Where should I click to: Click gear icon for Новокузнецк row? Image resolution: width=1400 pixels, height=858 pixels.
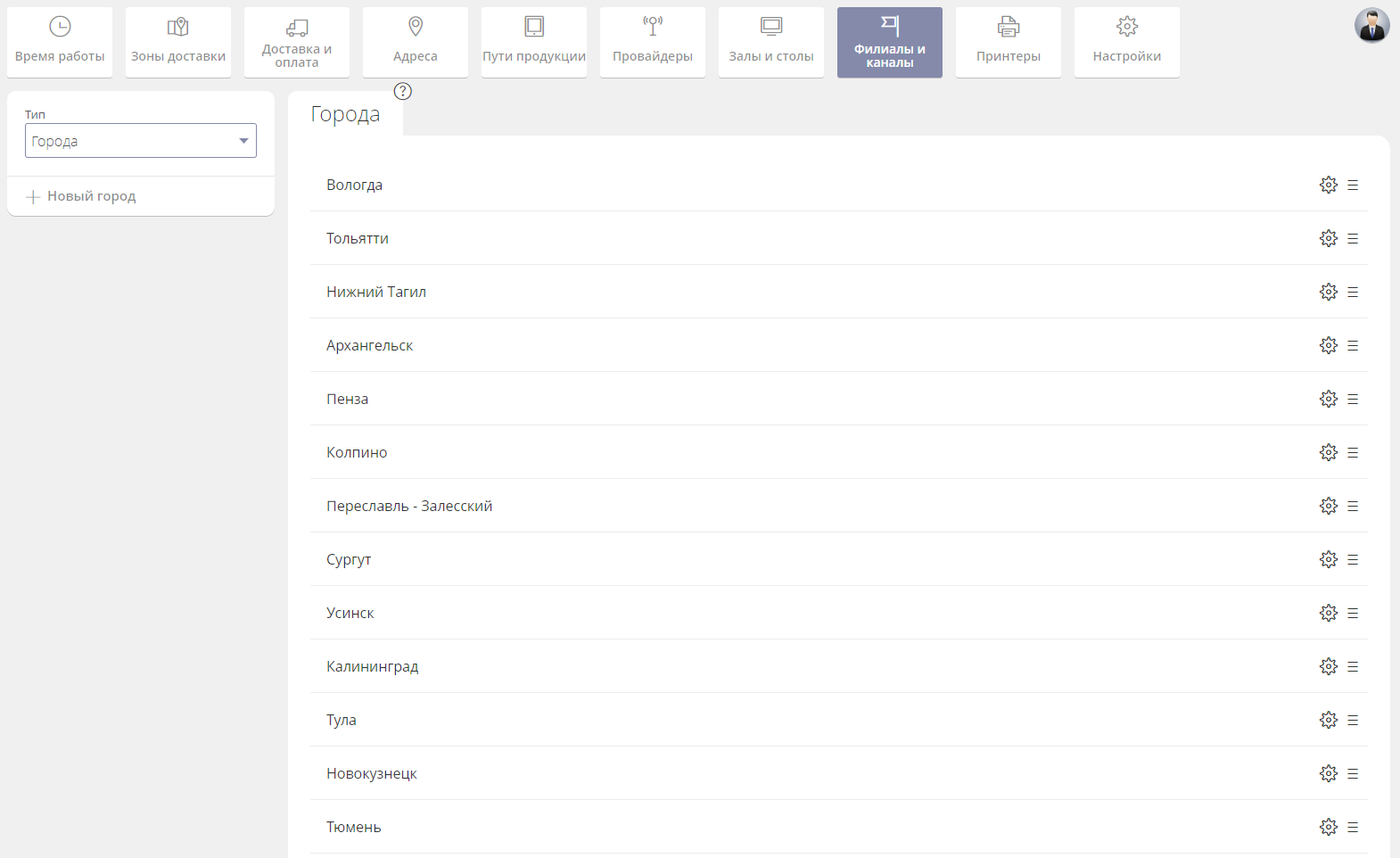(1328, 773)
